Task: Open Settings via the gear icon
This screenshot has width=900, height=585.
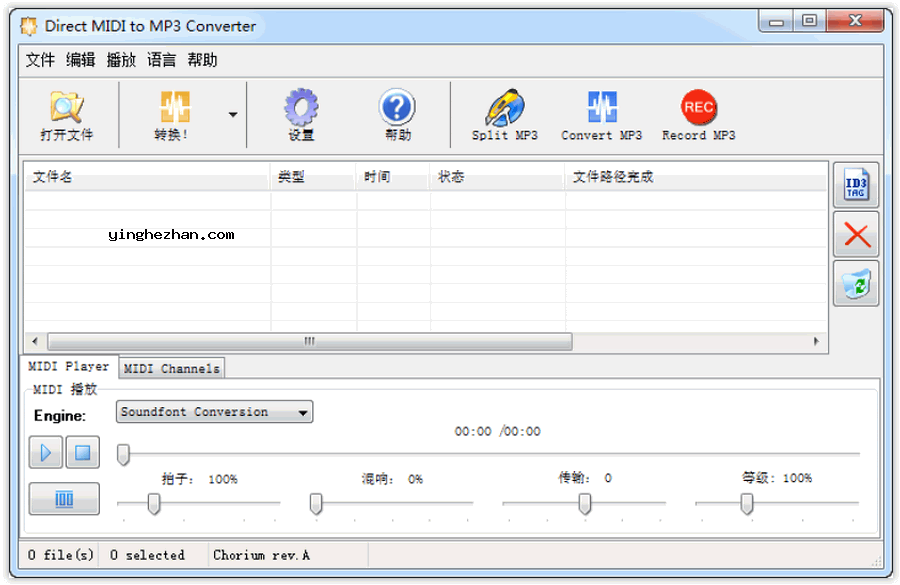Action: (x=300, y=108)
